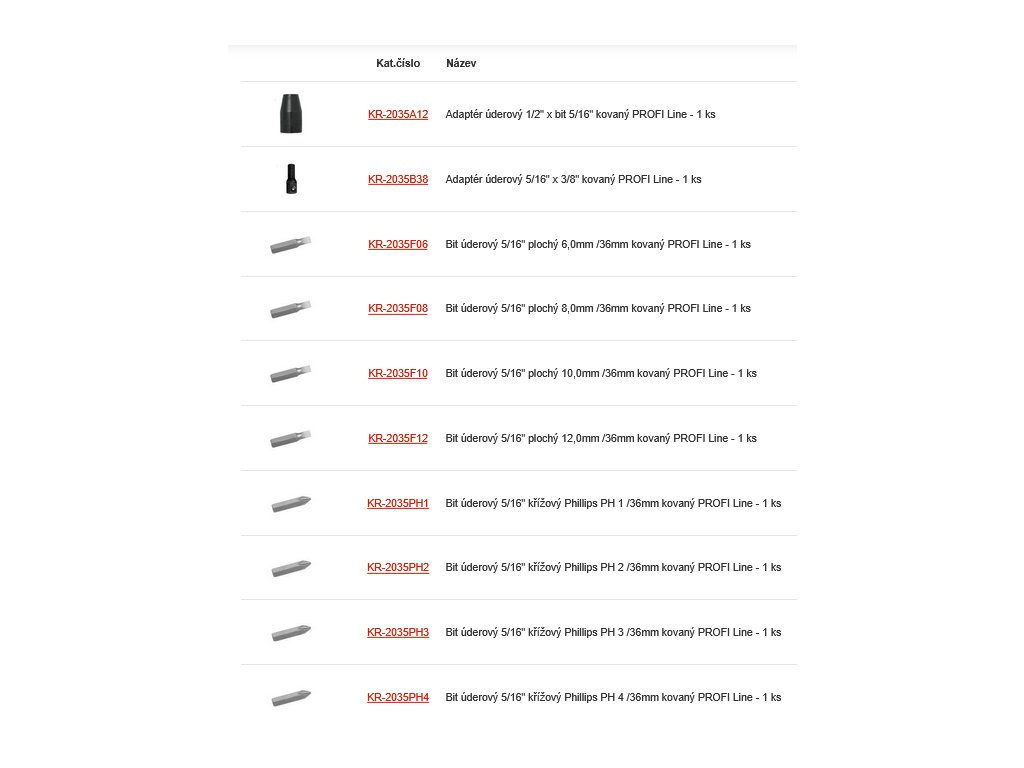Click the flat 6,0mm bit thumbnail
1024x768 pixels.
pyautogui.click(x=291, y=244)
